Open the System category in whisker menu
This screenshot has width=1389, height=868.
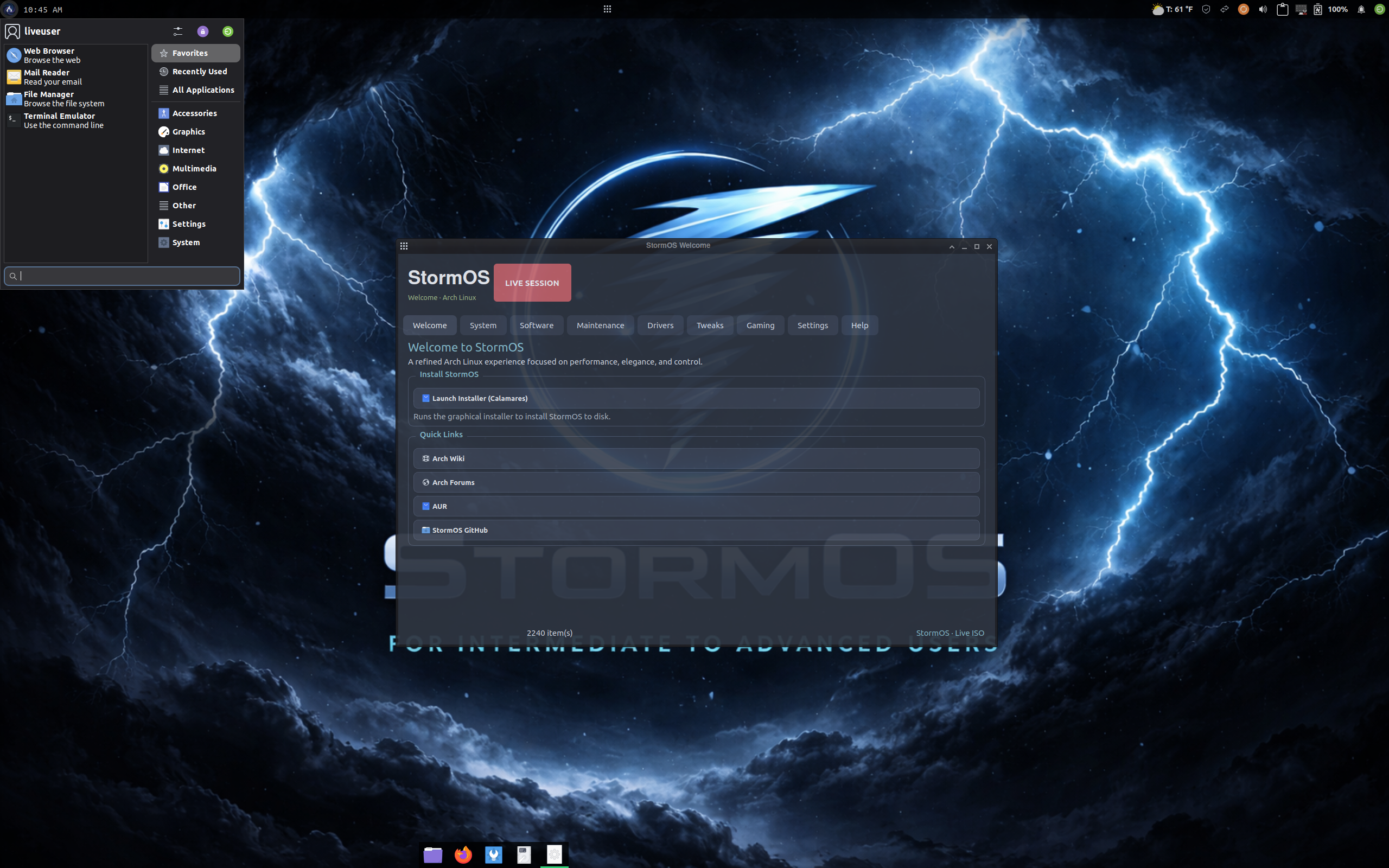[x=196, y=242]
